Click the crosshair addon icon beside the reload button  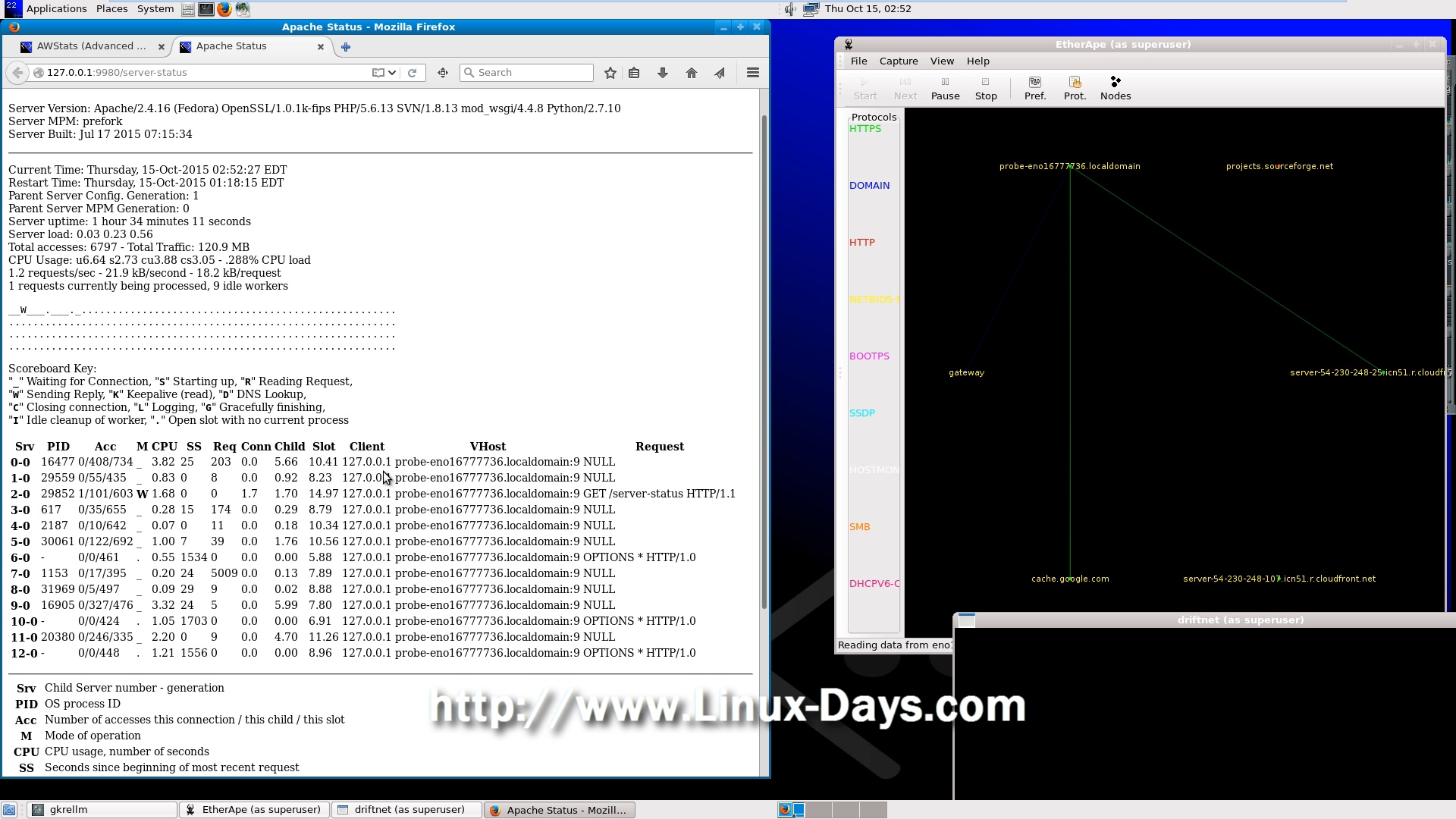pyautogui.click(x=443, y=73)
